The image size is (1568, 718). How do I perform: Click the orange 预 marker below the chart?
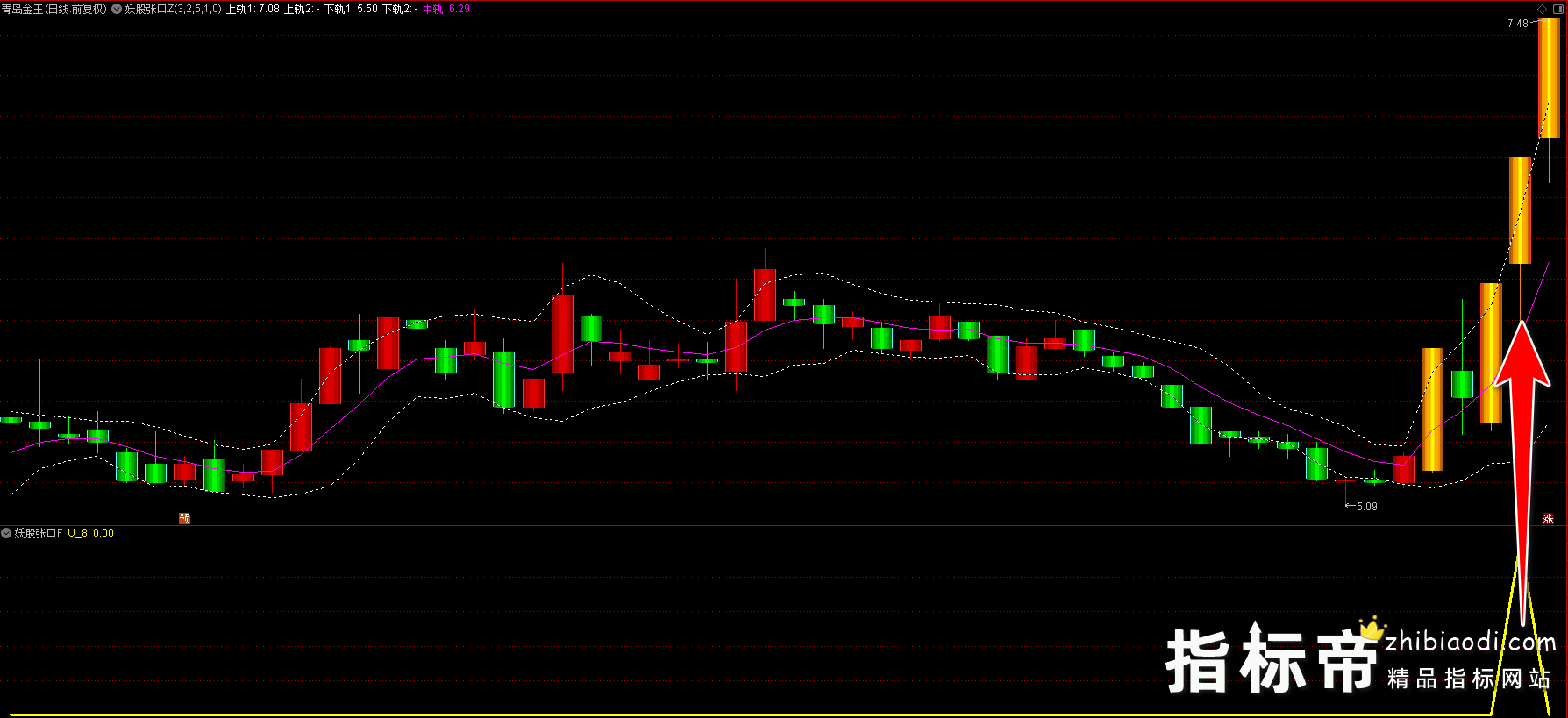184,518
